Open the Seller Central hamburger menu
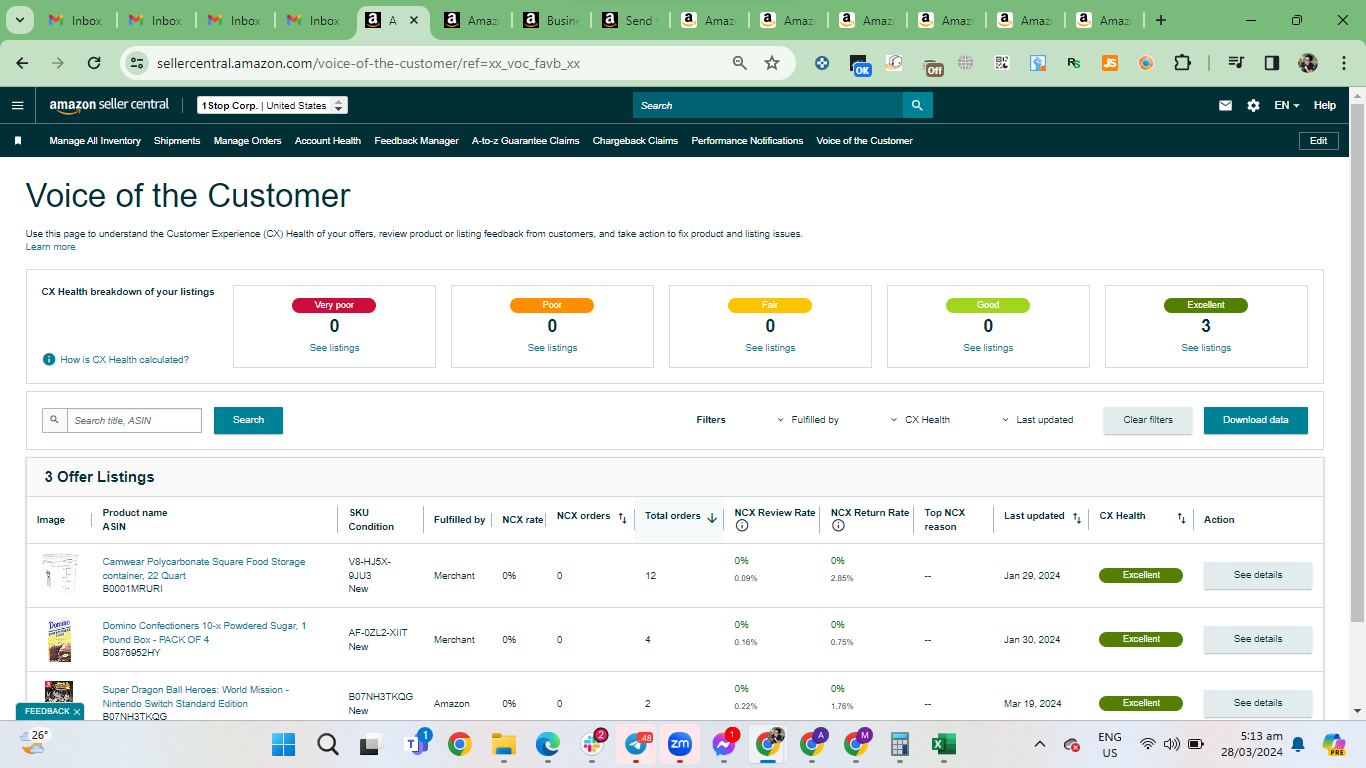 tap(17, 105)
